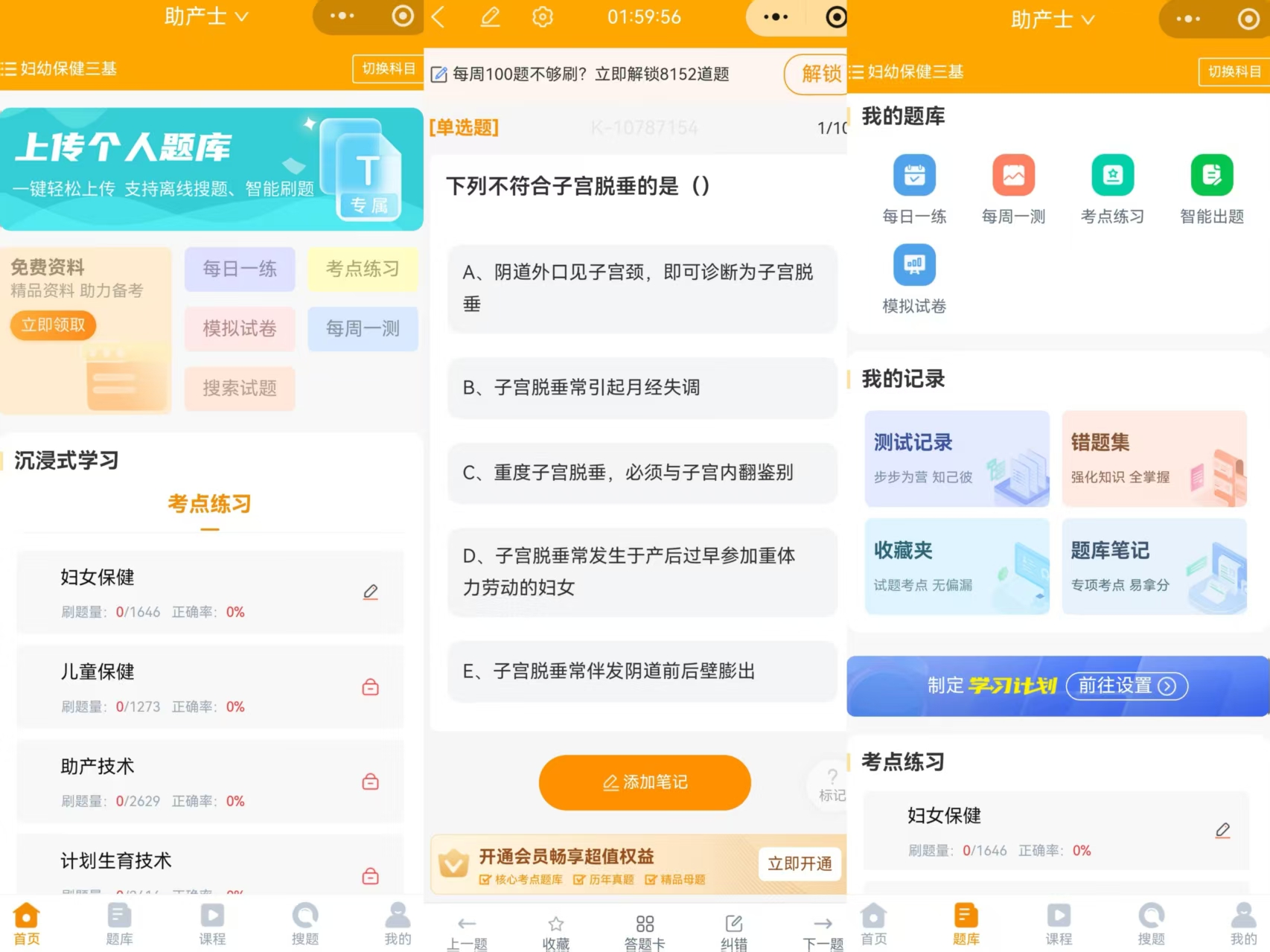Open the 错题集 card
1270x952 pixels.
point(1154,459)
